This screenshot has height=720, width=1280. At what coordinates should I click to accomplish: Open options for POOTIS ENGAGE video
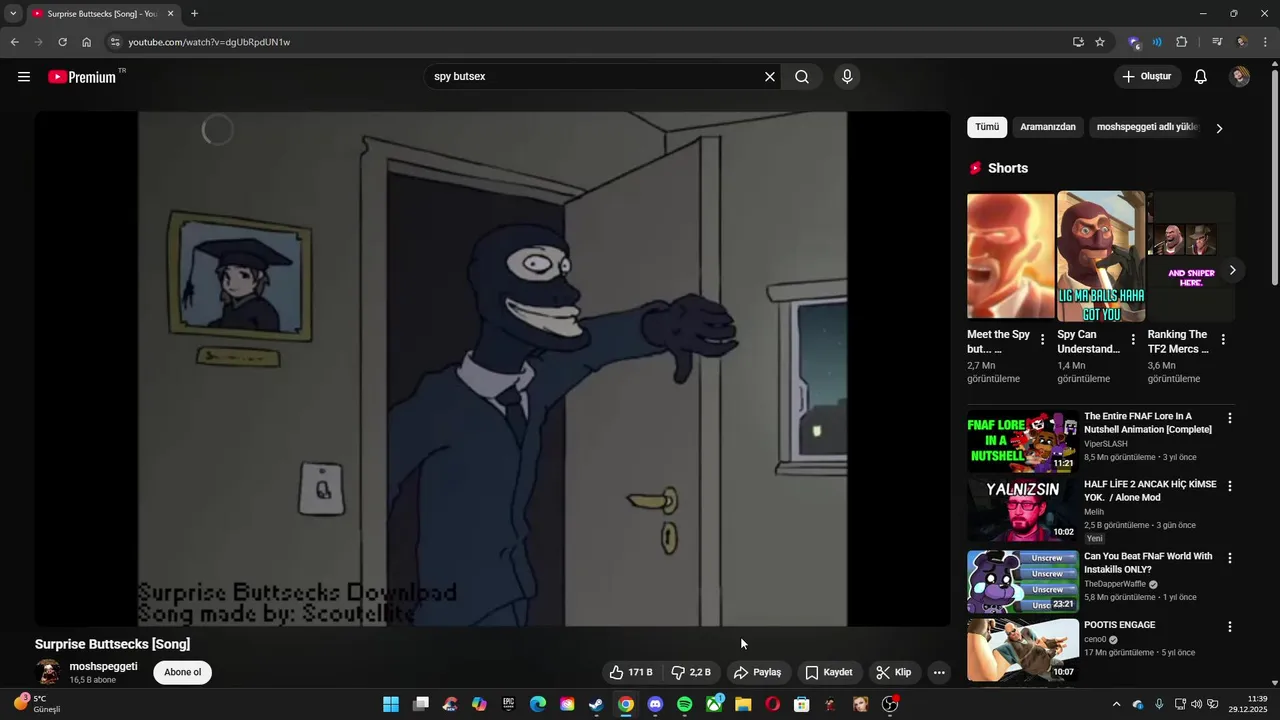tap(1230, 627)
